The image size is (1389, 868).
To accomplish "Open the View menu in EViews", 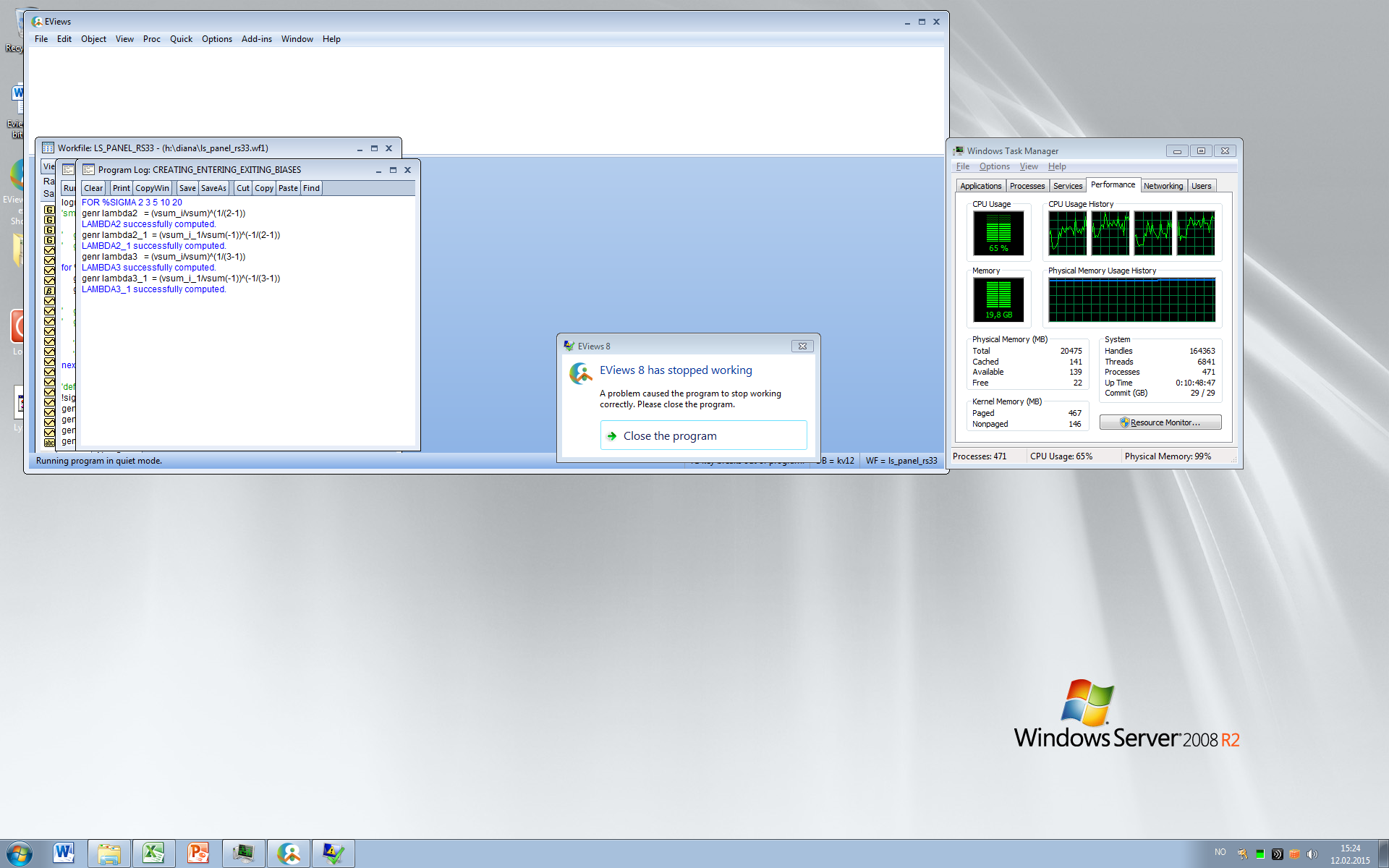I will (124, 39).
